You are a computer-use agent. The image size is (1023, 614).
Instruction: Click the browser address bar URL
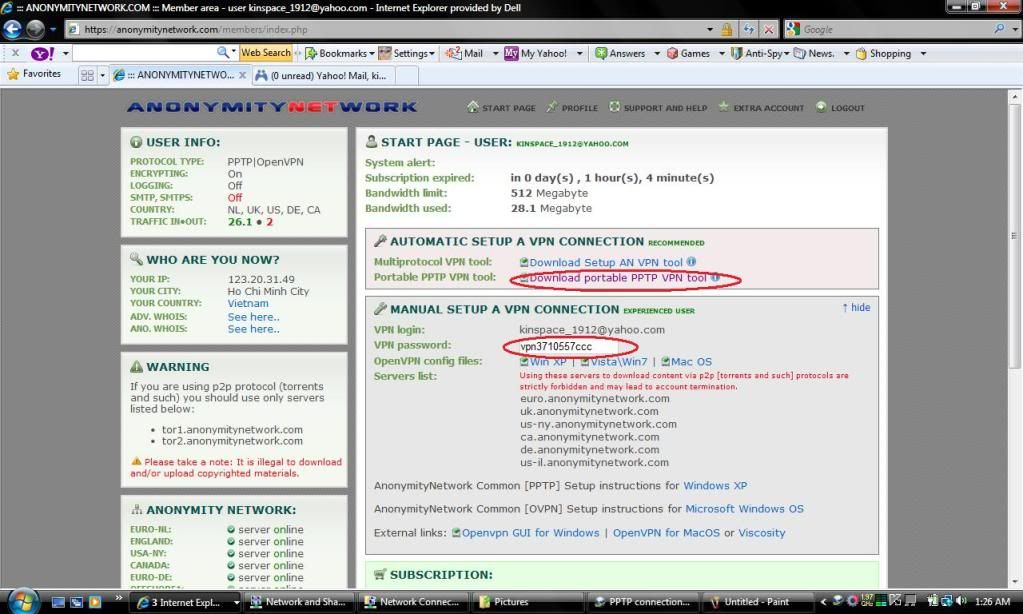click(x=196, y=29)
